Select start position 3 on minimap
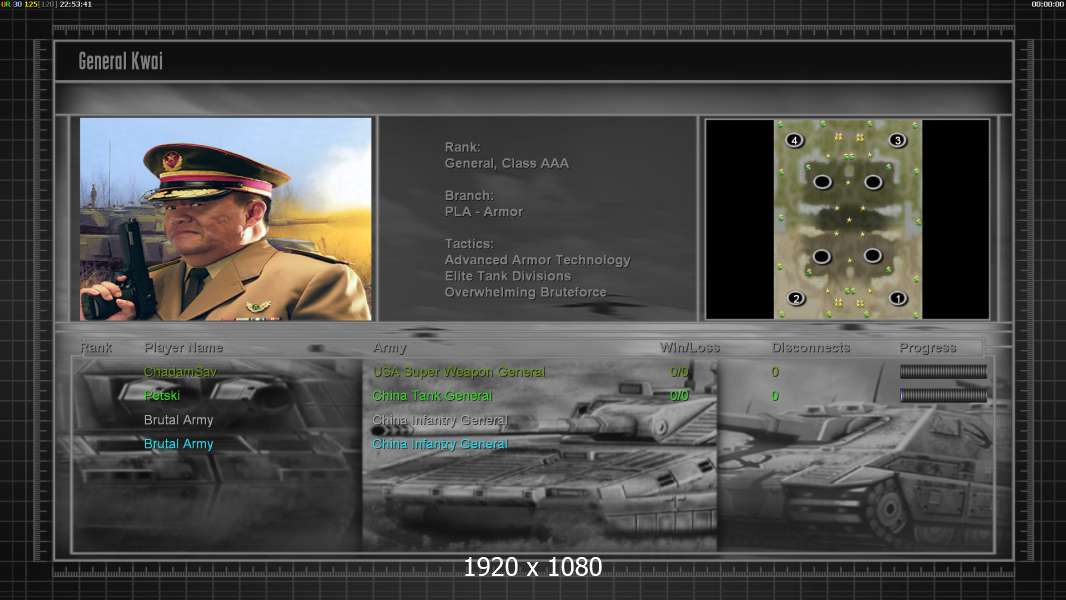This screenshot has height=600, width=1066. coord(897,140)
